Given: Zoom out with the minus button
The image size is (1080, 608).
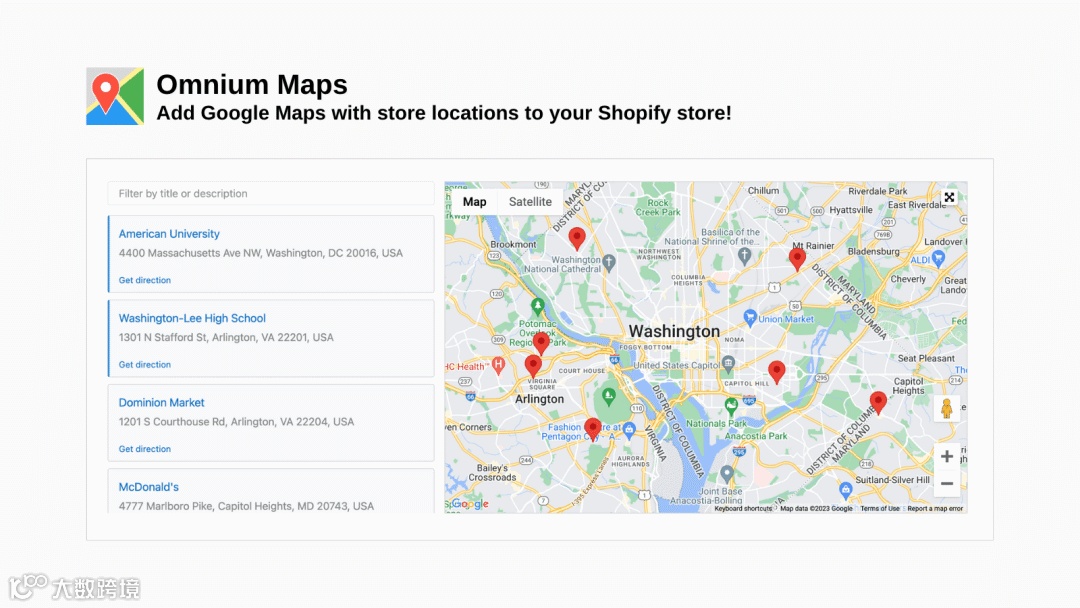Looking at the screenshot, I should (x=947, y=483).
